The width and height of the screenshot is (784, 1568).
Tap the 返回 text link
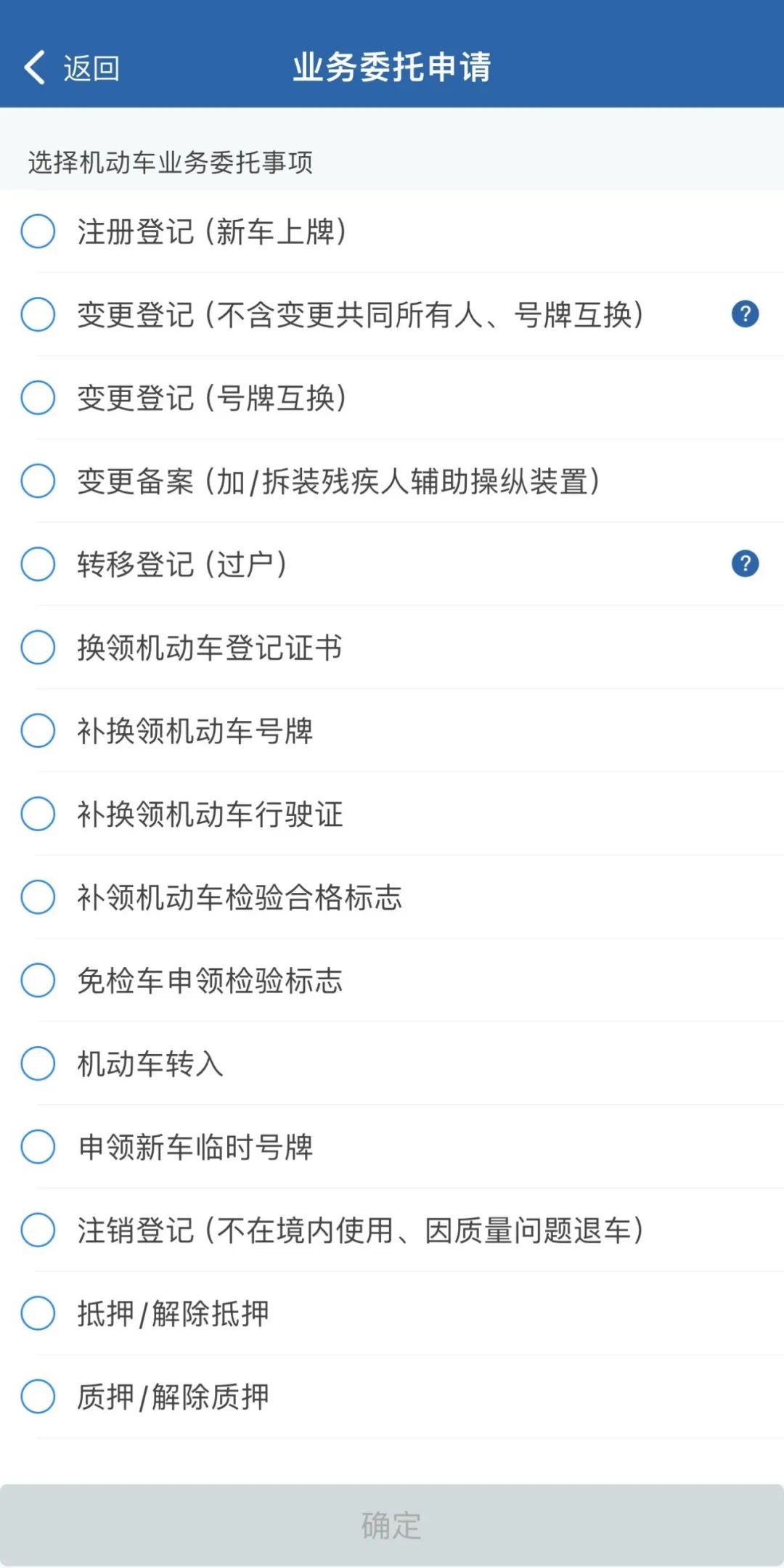[91, 68]
